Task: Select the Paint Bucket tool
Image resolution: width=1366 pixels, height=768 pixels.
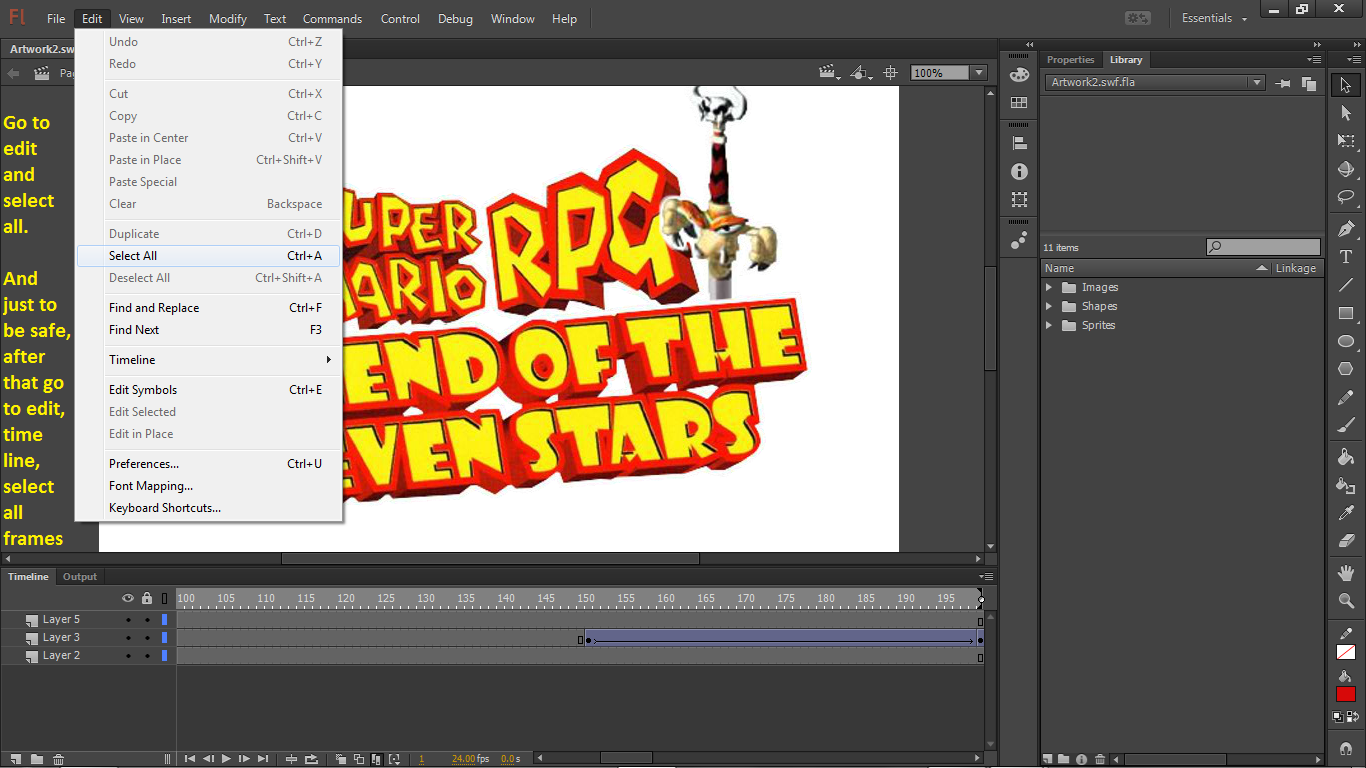Action: tap(1346, 457)
